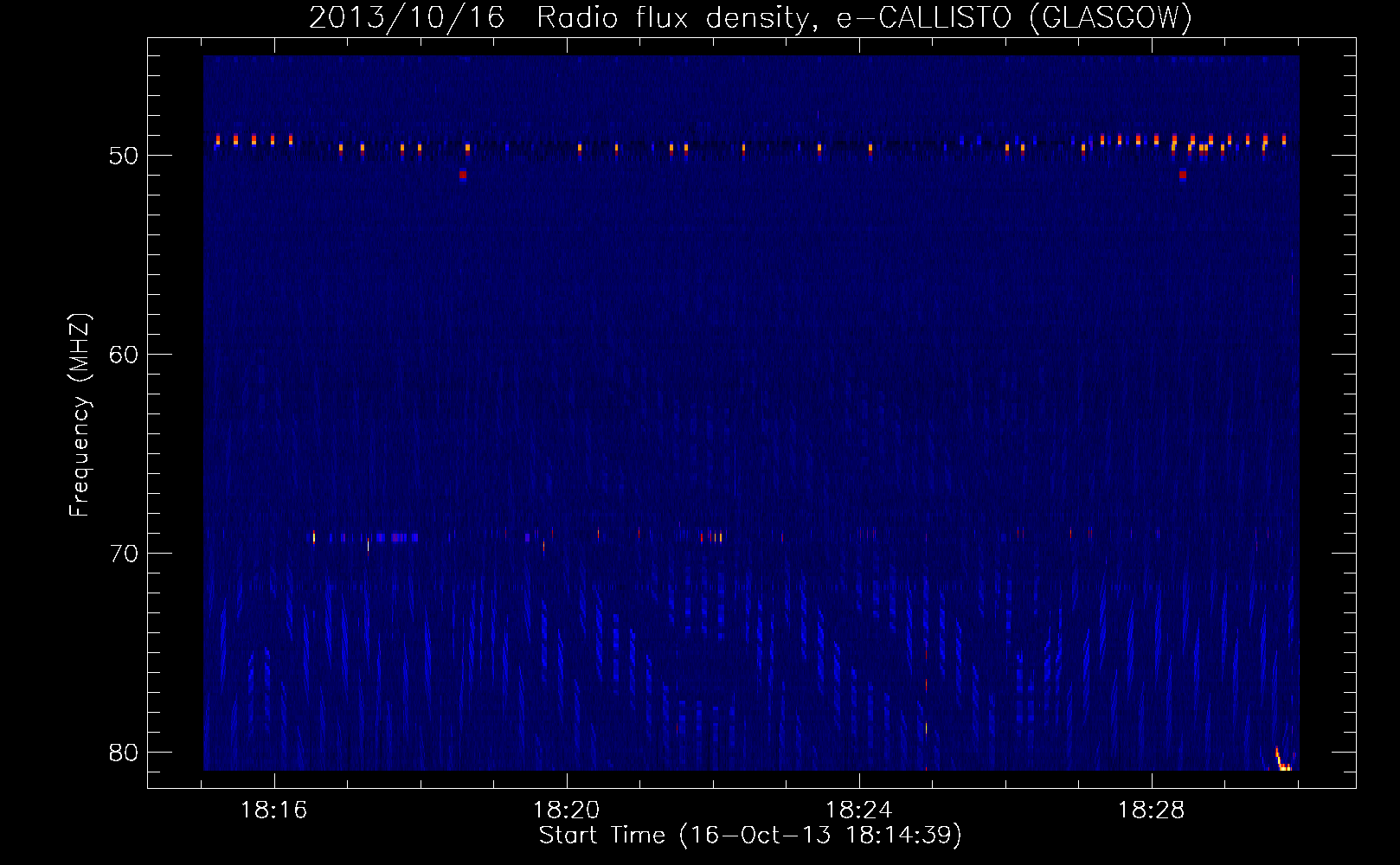The width and height of the screenshot is (1400, 865).
Task: Click the 18:16 time tick label
Action: tap(274, 811)
